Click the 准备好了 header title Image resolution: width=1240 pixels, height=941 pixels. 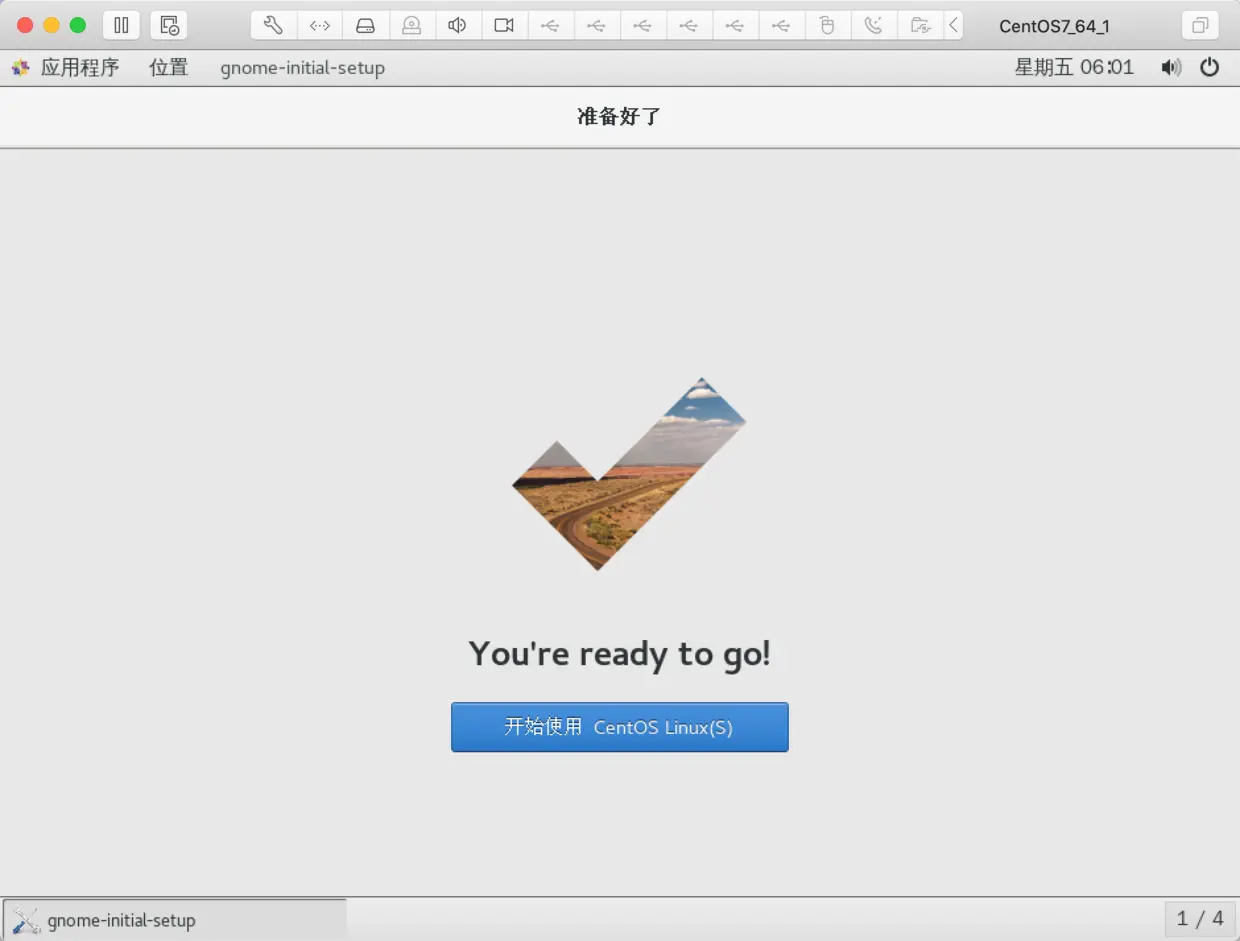[620, 117]
